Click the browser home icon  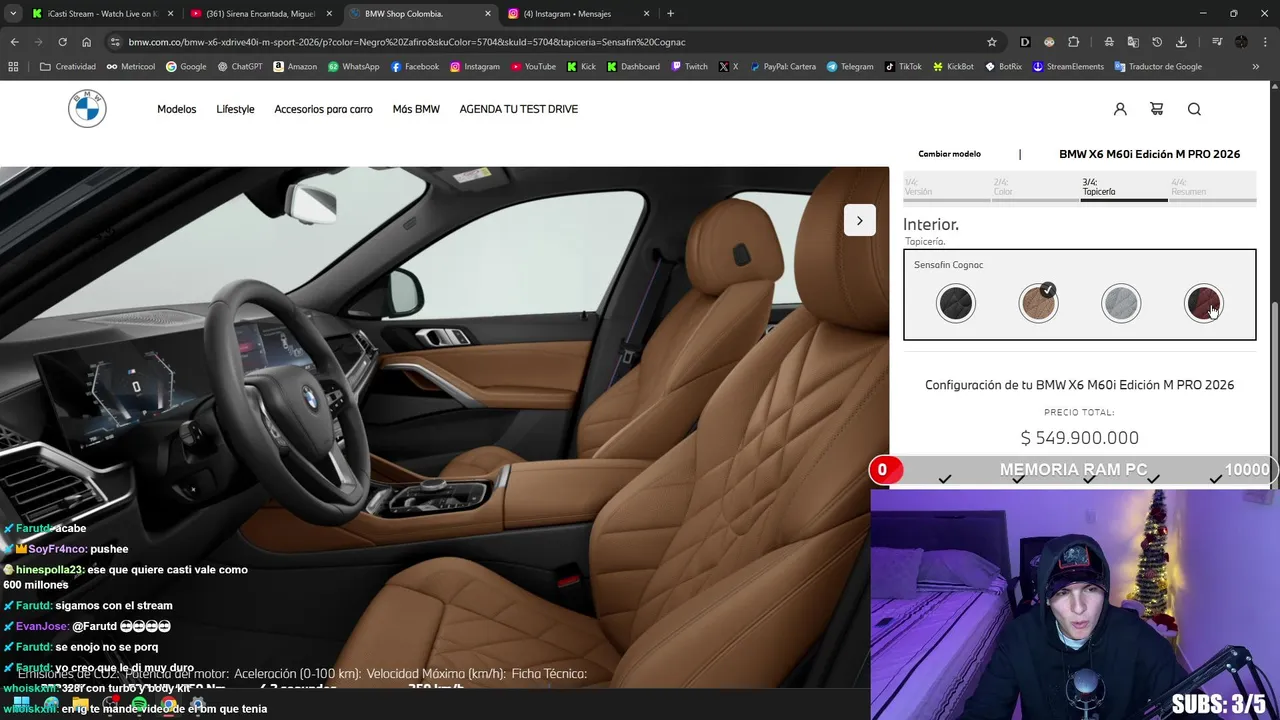coord(87,42)
